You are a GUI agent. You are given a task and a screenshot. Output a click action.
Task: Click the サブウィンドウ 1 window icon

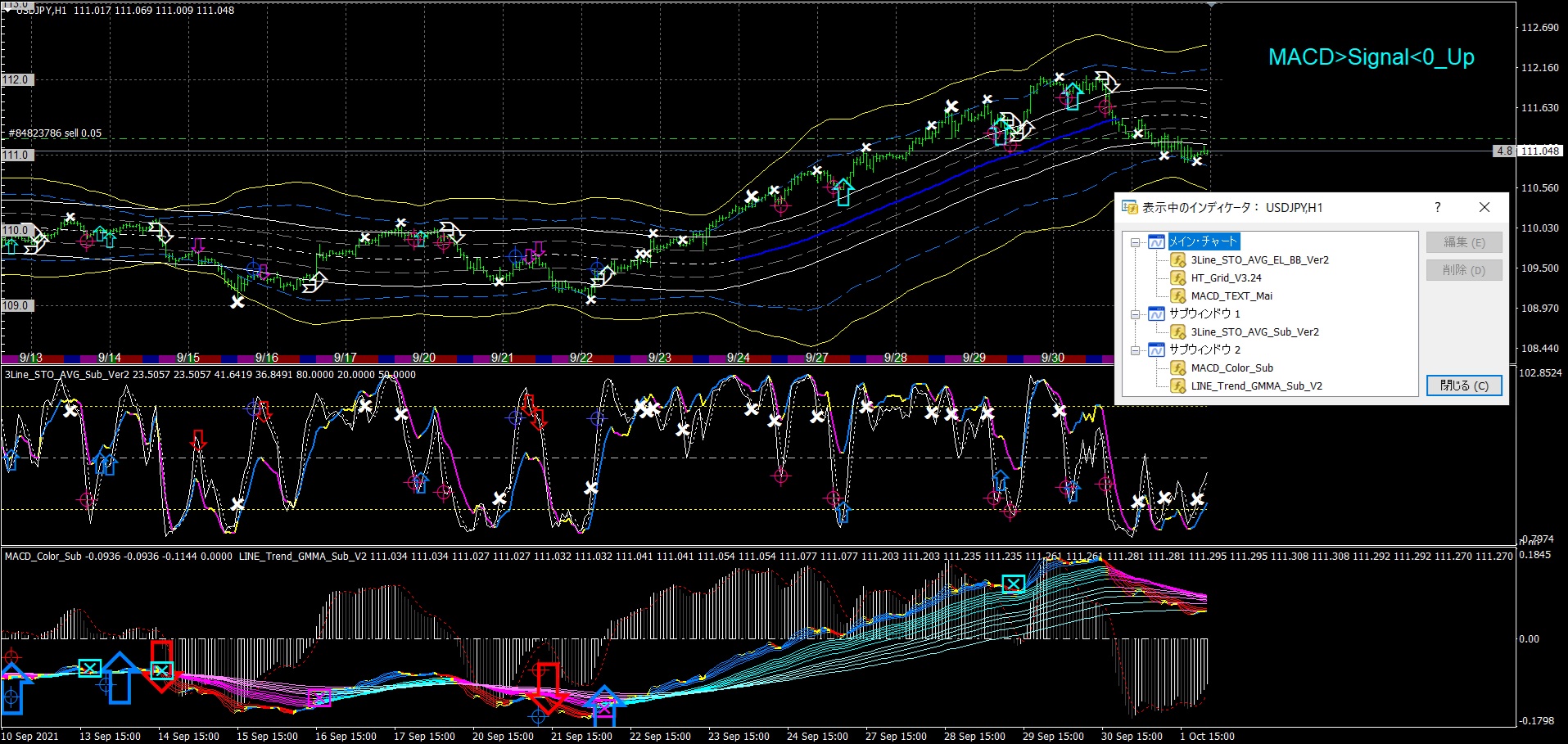pyautogui.click(x=1156, y=313)
